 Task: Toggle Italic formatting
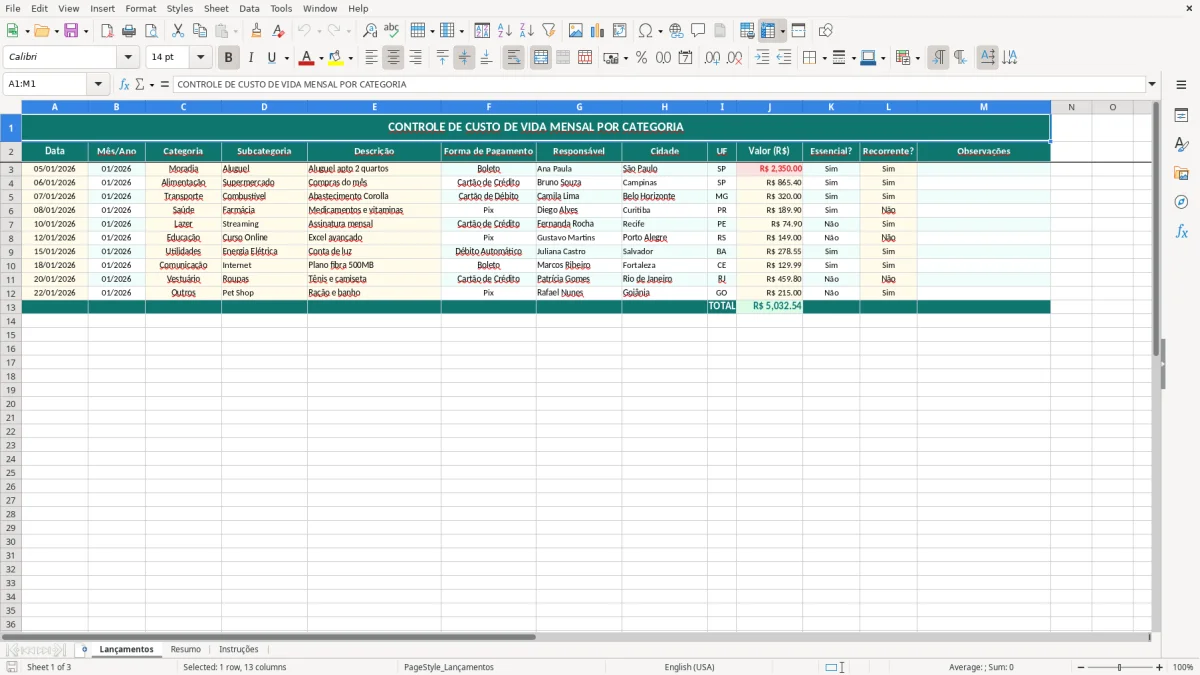pos(250,58)
